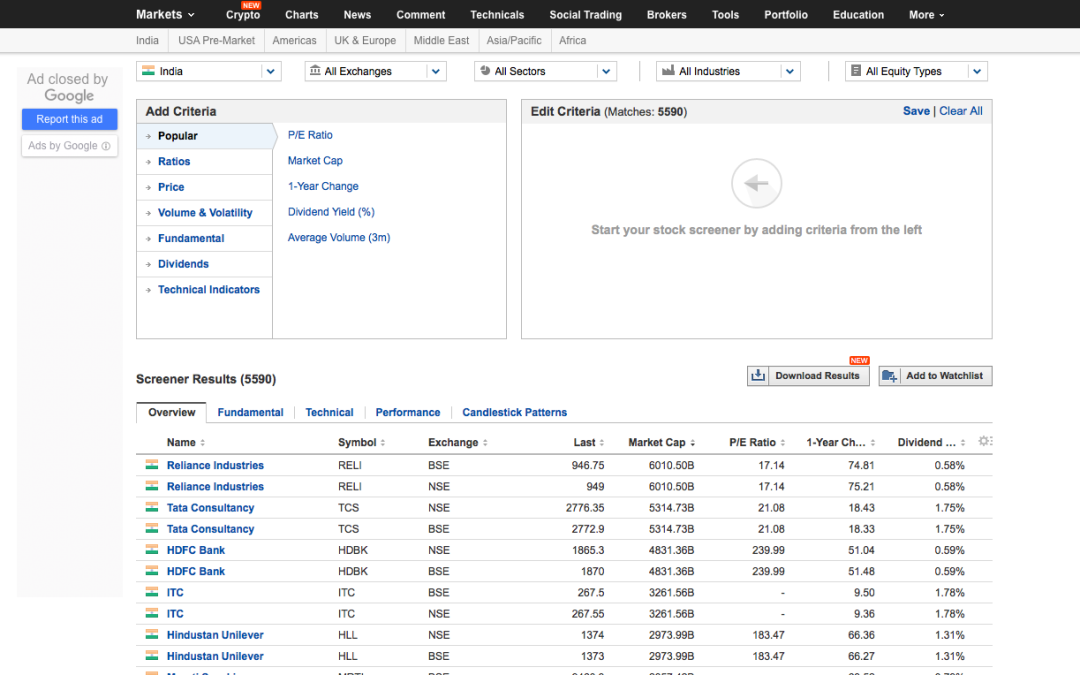Open the Charts menu item

pyautogui.click(x=302, y=14)
